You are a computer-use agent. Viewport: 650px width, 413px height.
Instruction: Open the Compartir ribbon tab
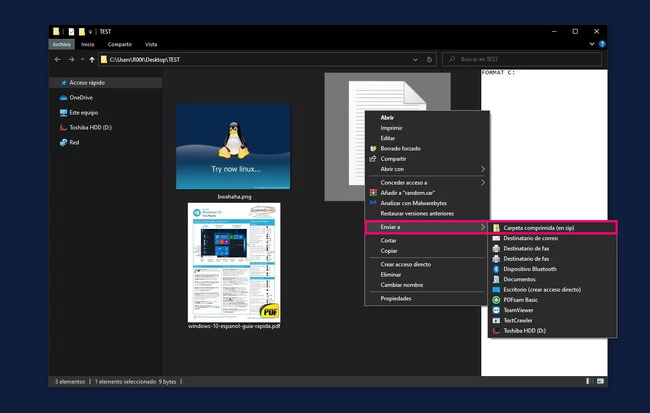coord(120,45)
